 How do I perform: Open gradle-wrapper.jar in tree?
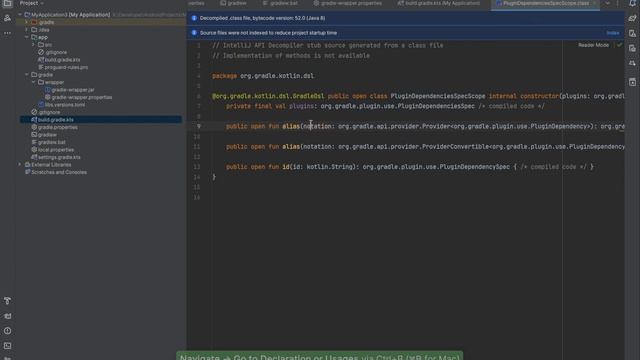click(69, 90)
